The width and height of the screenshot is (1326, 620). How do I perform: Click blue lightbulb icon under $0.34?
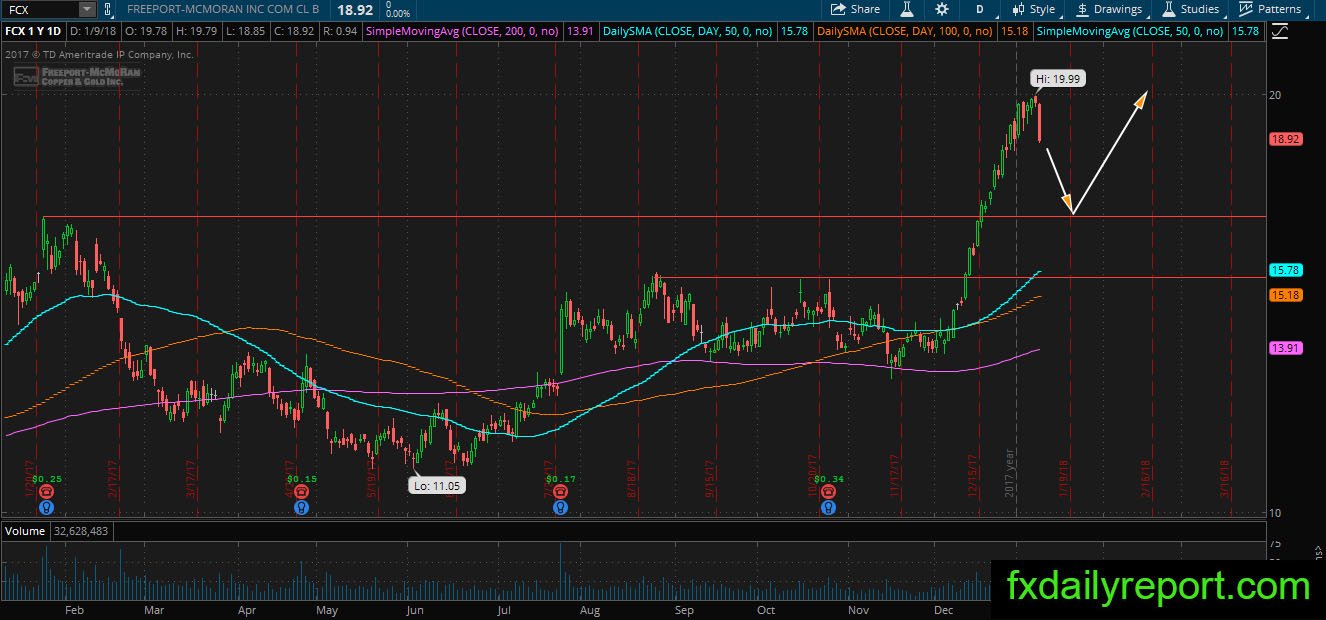(x=828, y=507)
